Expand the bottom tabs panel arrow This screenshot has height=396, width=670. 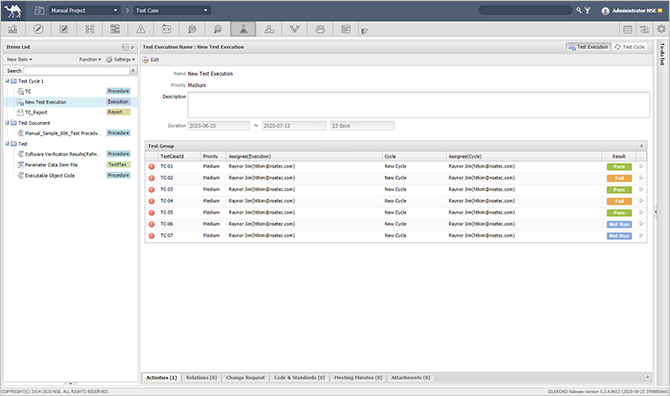(647, 377)
